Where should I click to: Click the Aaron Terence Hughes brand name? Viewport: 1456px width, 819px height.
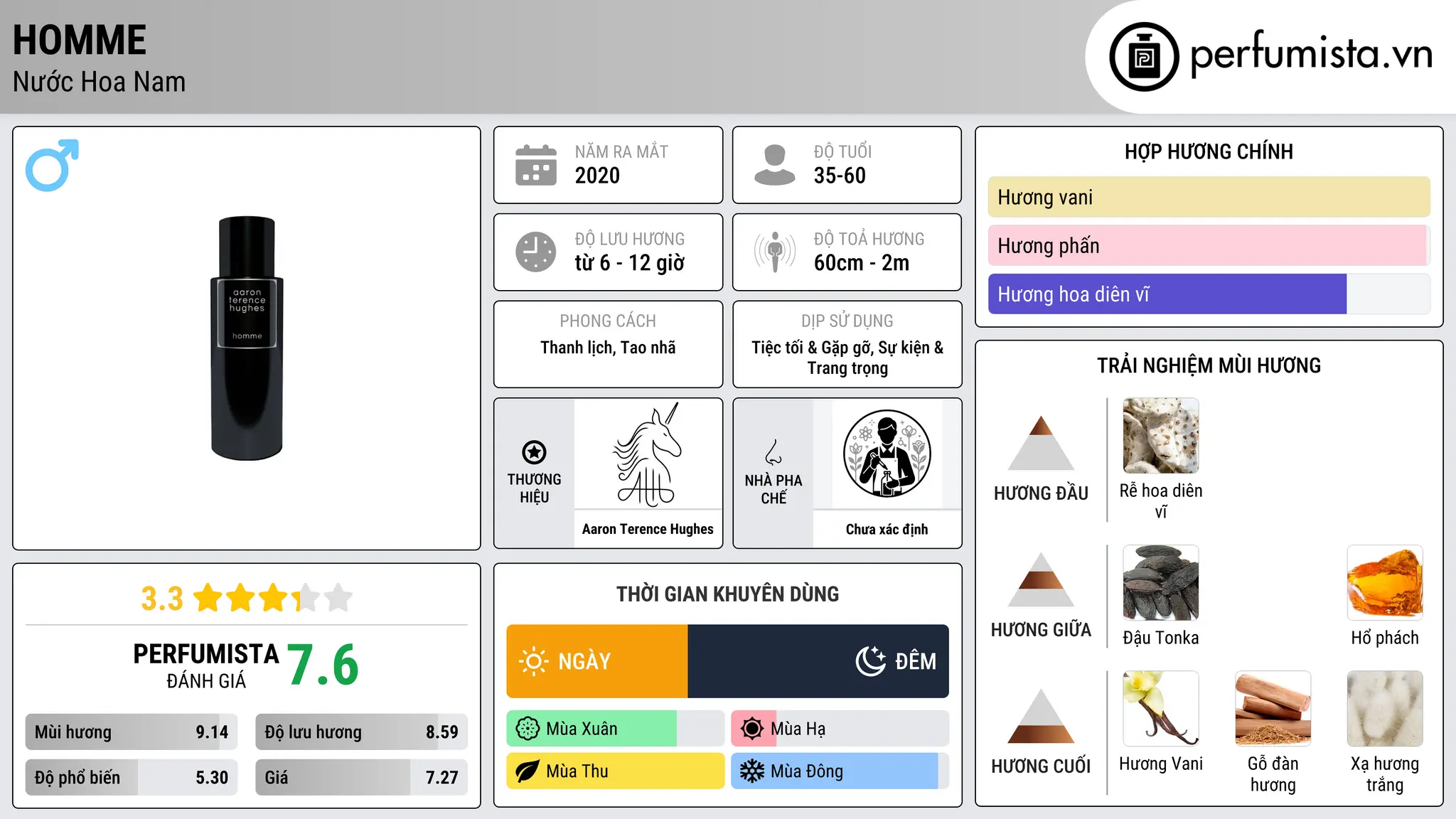pos(648,529)
